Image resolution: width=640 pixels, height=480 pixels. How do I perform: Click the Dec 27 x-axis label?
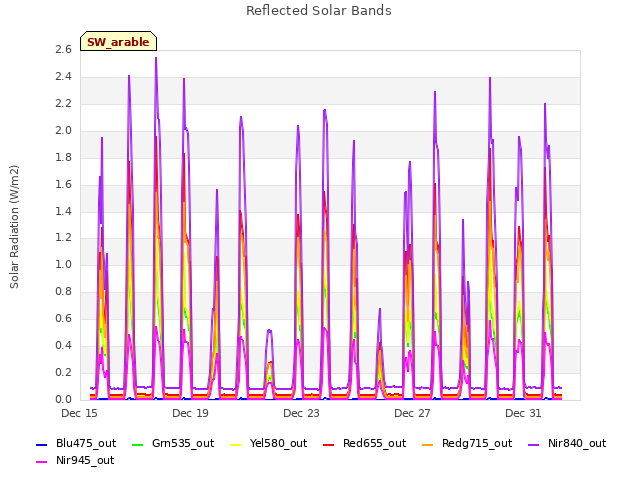(412, 413)
